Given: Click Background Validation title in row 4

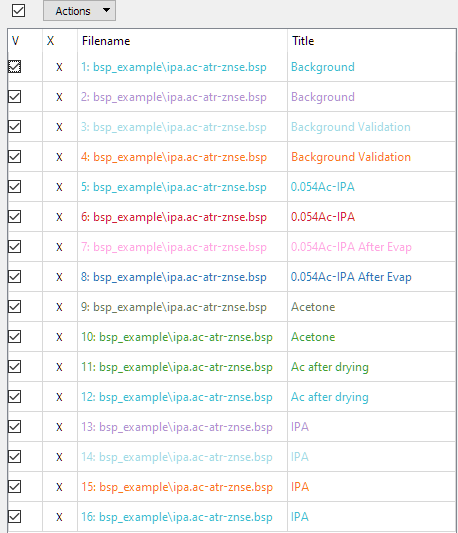Looking at the screenshot, I should coord(351,157).
